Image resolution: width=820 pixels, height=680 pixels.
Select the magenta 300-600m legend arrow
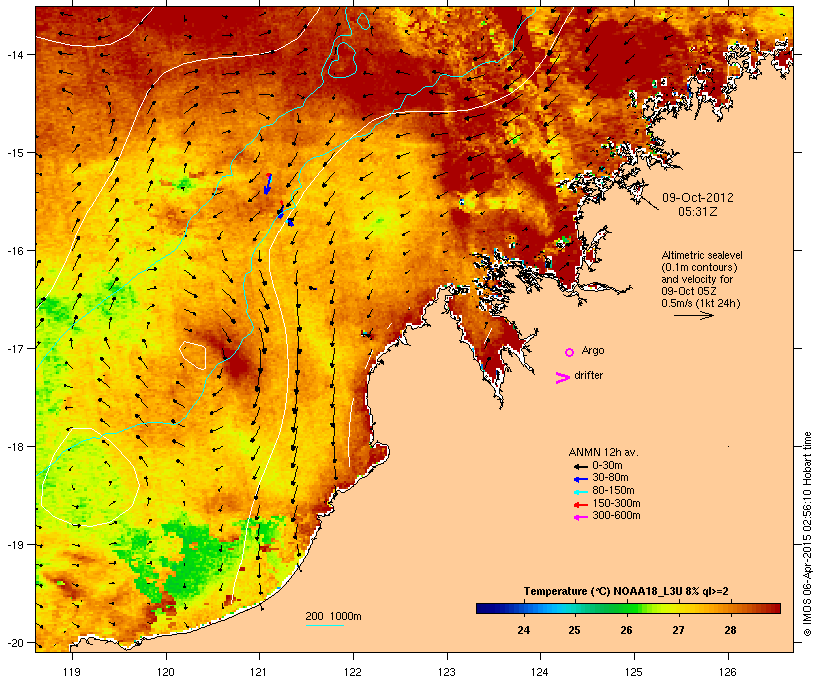581,517
